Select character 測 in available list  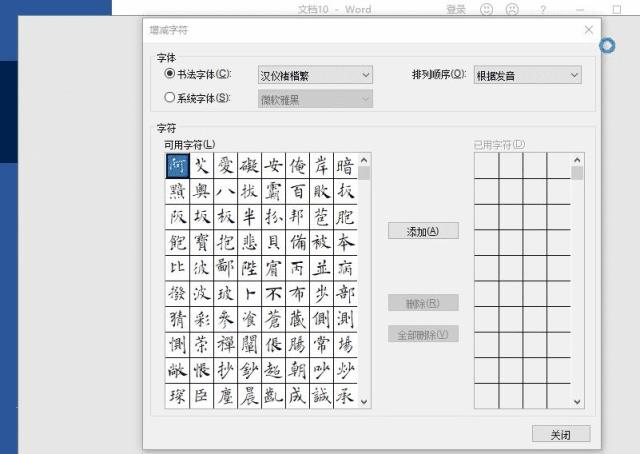pyautogui.click(x=345, y=319)
